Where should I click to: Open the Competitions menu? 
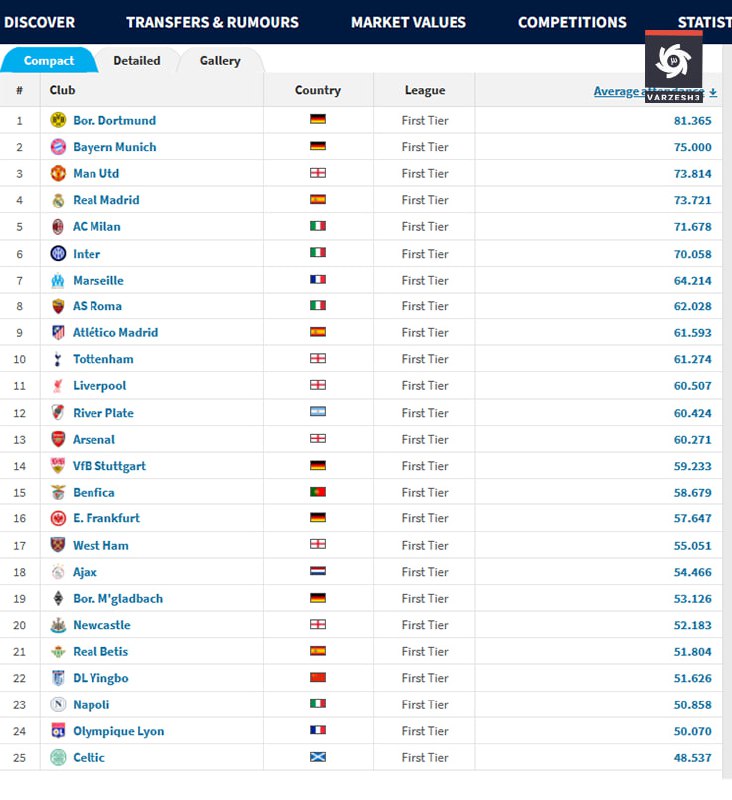point(572,22)
